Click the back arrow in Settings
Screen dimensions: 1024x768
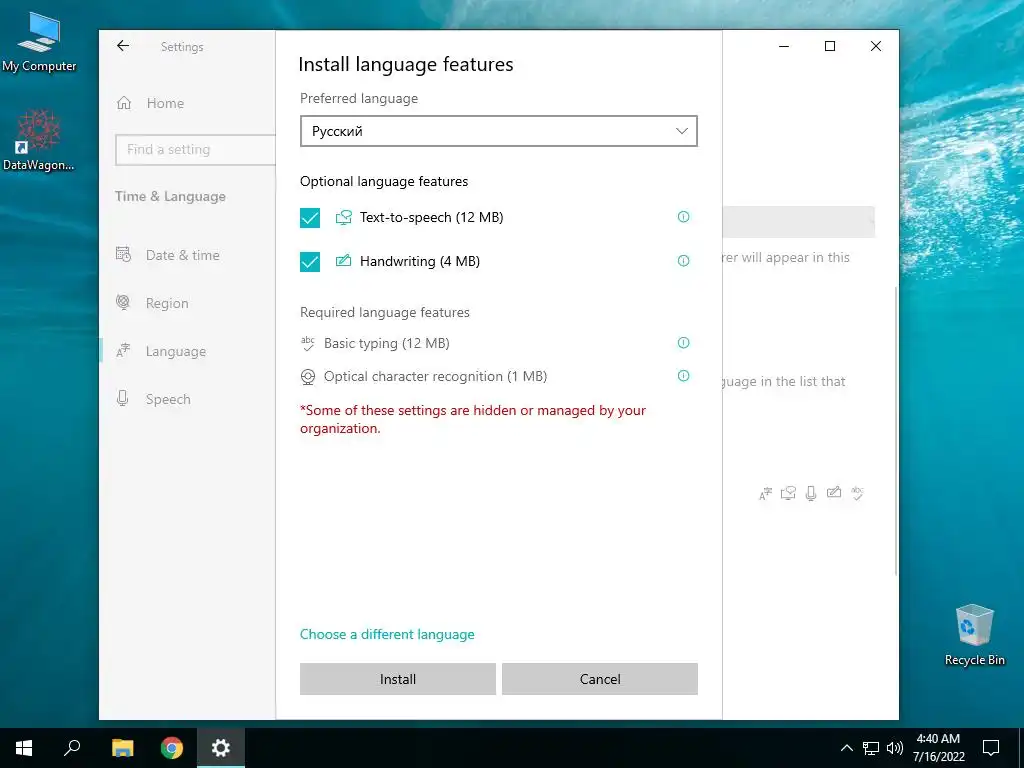123,46
